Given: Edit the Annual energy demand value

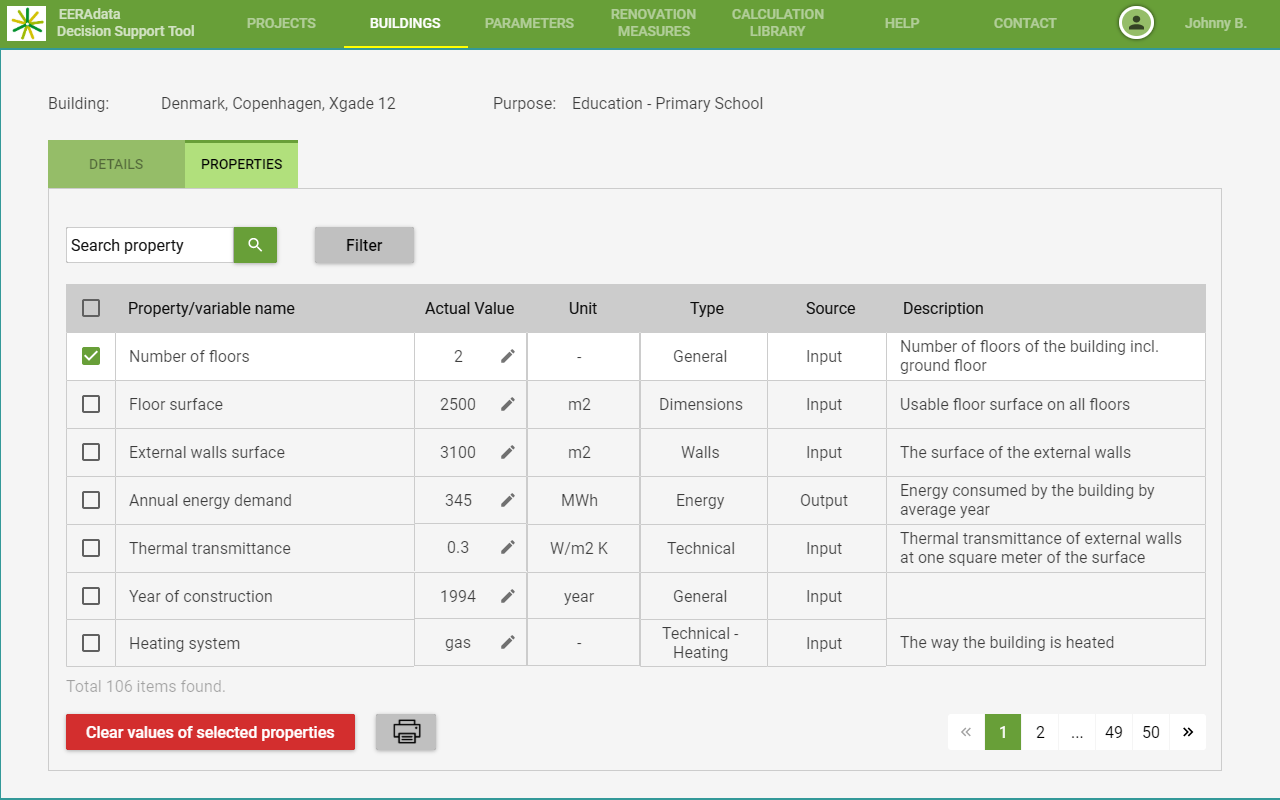Looking at the screenshot, I should [x=508, y=500].
